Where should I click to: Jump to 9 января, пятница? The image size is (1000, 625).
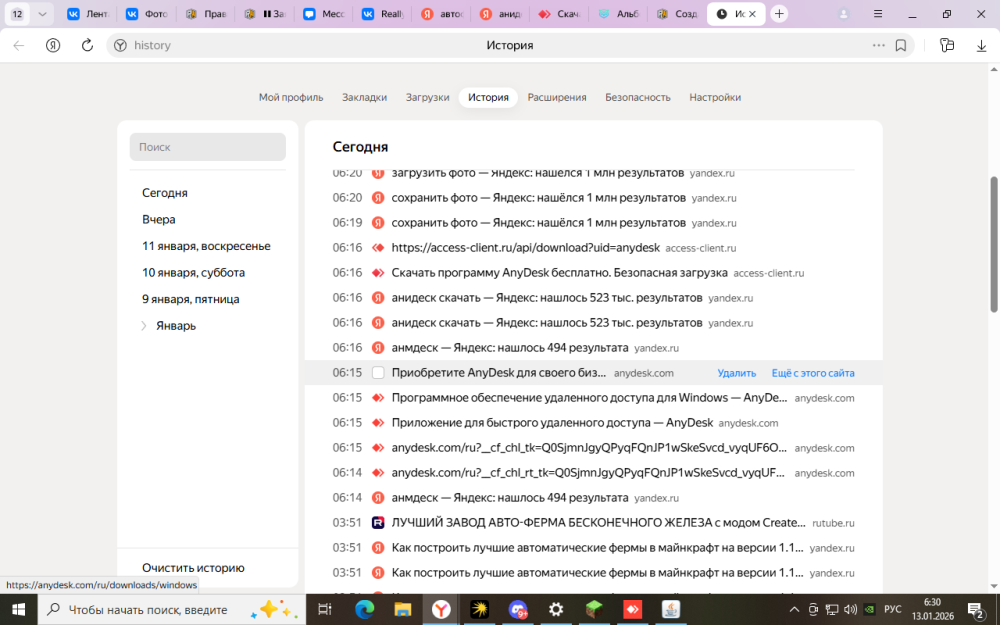click(x=191, y=299)
